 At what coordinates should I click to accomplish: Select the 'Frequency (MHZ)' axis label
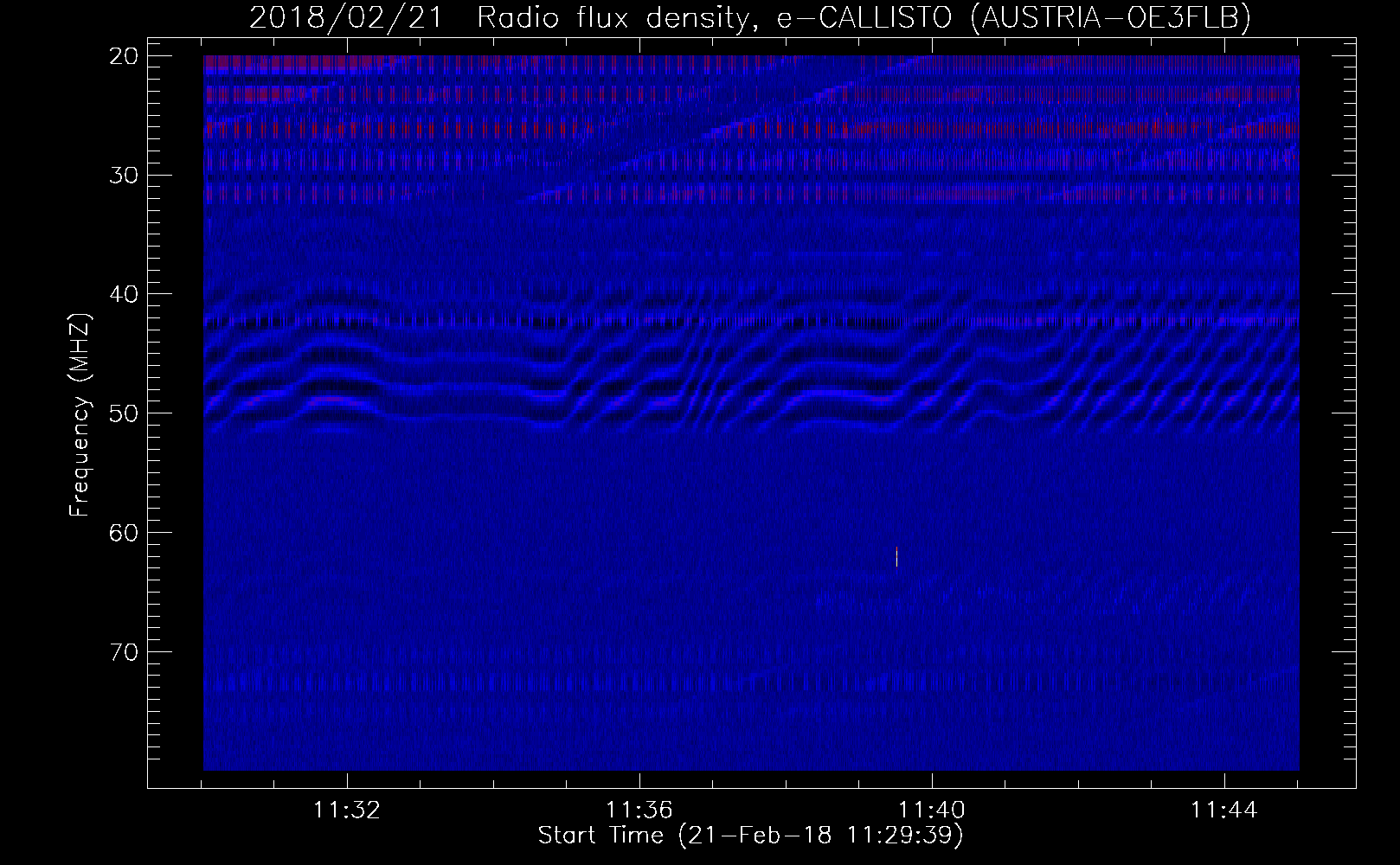[x=80, y=415]
